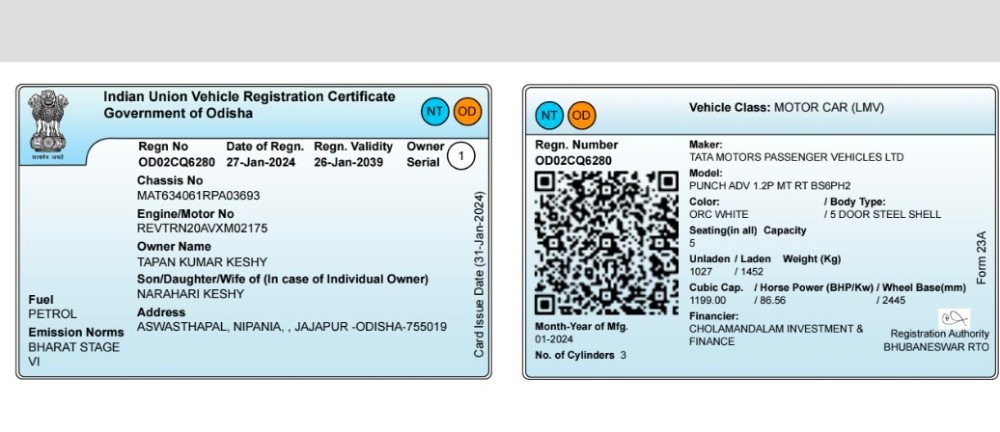This screenshot has width=1000, height=432.
Task: Click the orange OD badge on the Vehicle Class card
Action: pyautogui.click(x=581, y=115)
